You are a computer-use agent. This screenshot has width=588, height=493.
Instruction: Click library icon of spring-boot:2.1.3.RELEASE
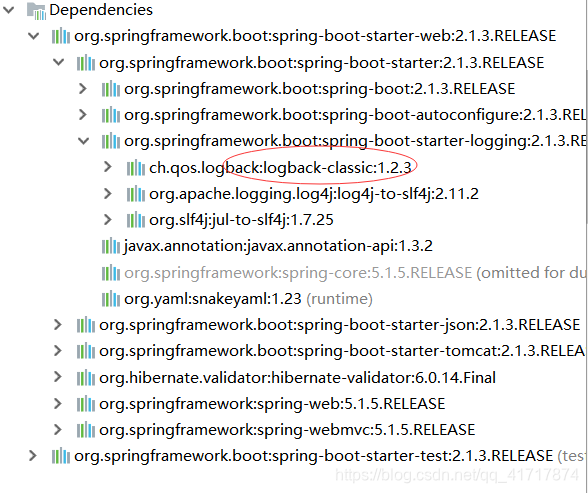pyautogui.click(x=111, y=89)
